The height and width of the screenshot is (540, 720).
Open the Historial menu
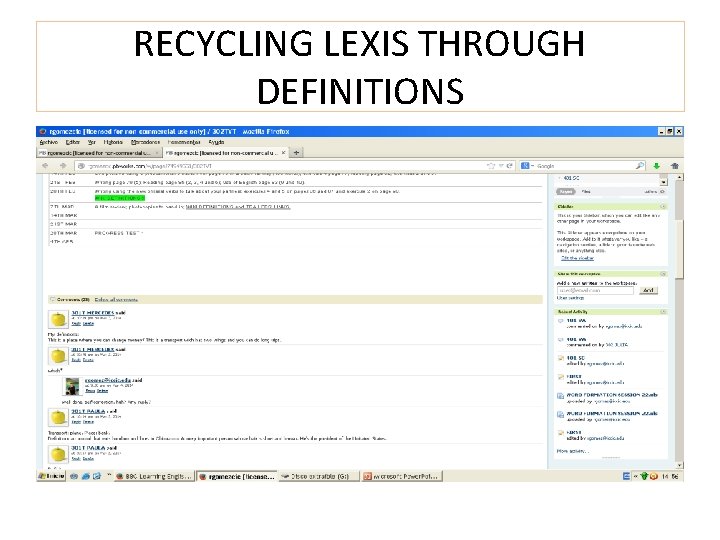pos(113,142)
